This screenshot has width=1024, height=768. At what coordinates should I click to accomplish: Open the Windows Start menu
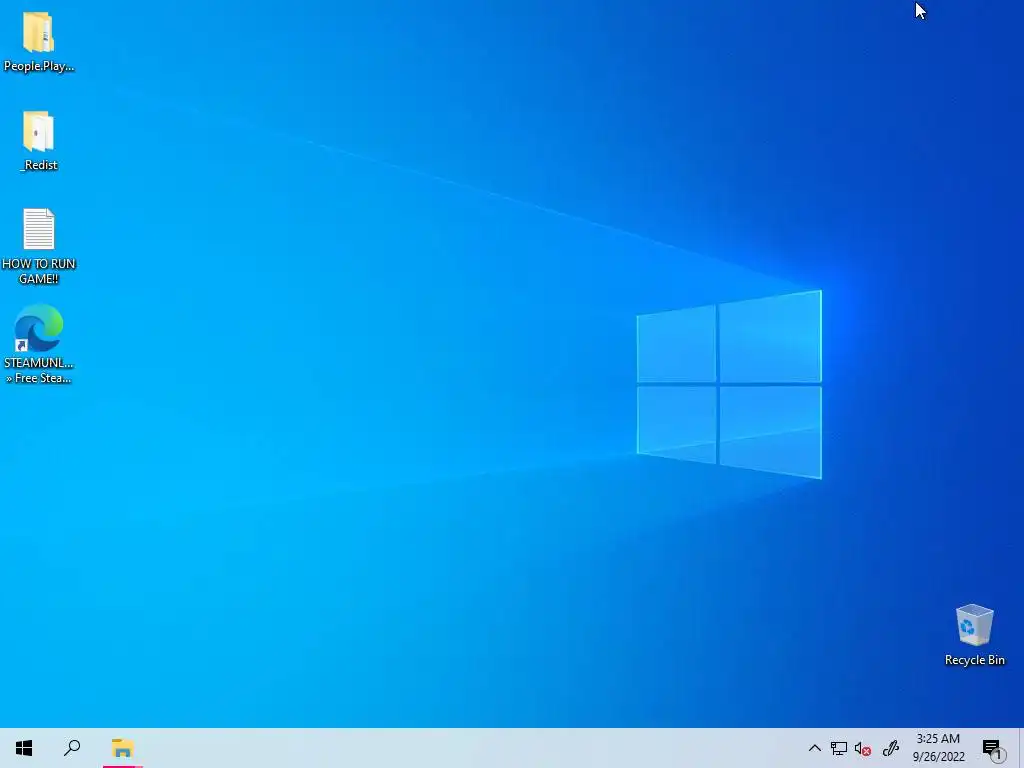tap(24, 748)
